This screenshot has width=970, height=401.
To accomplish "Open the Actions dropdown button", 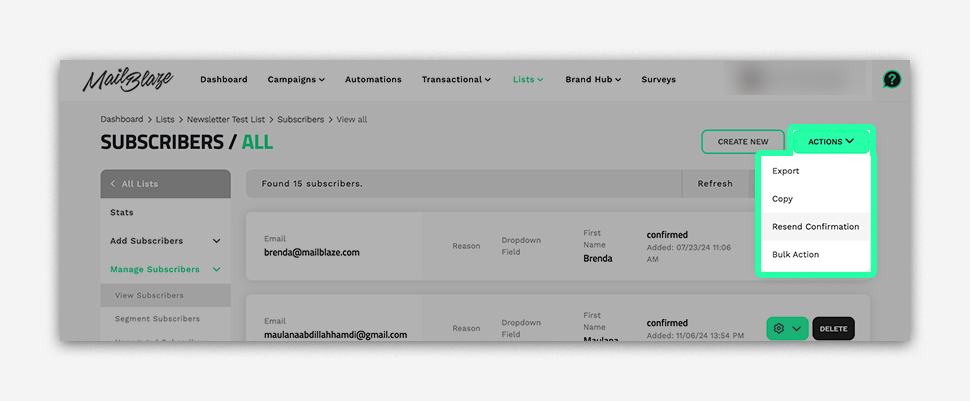I will point(831,142).
